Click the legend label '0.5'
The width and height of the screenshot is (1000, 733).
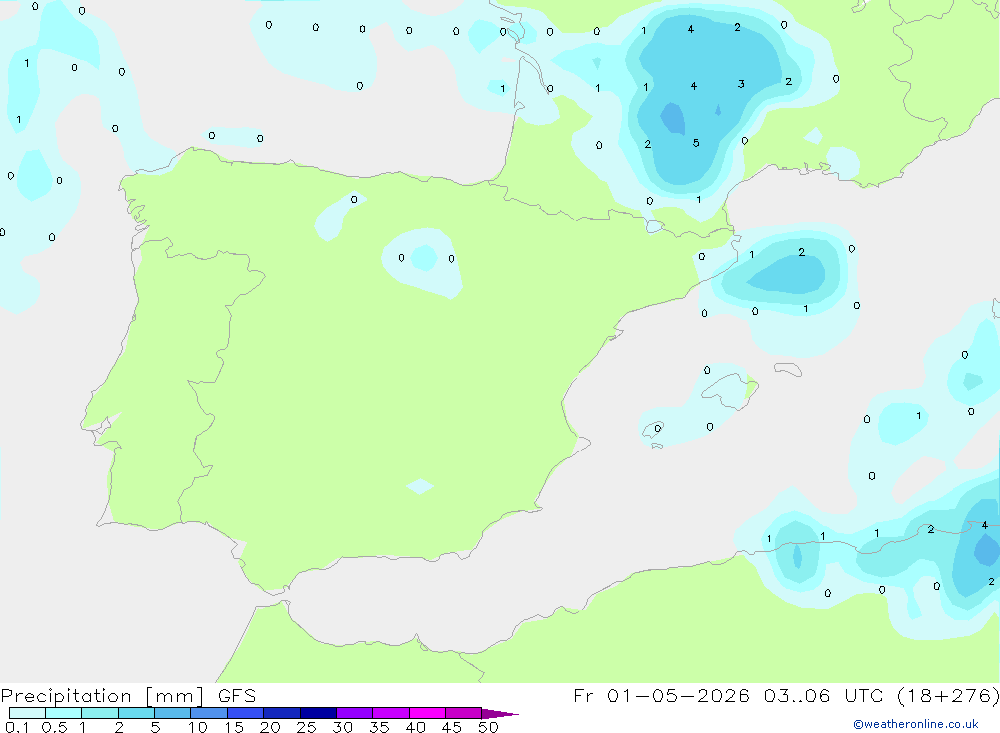(x=54, y=727)
